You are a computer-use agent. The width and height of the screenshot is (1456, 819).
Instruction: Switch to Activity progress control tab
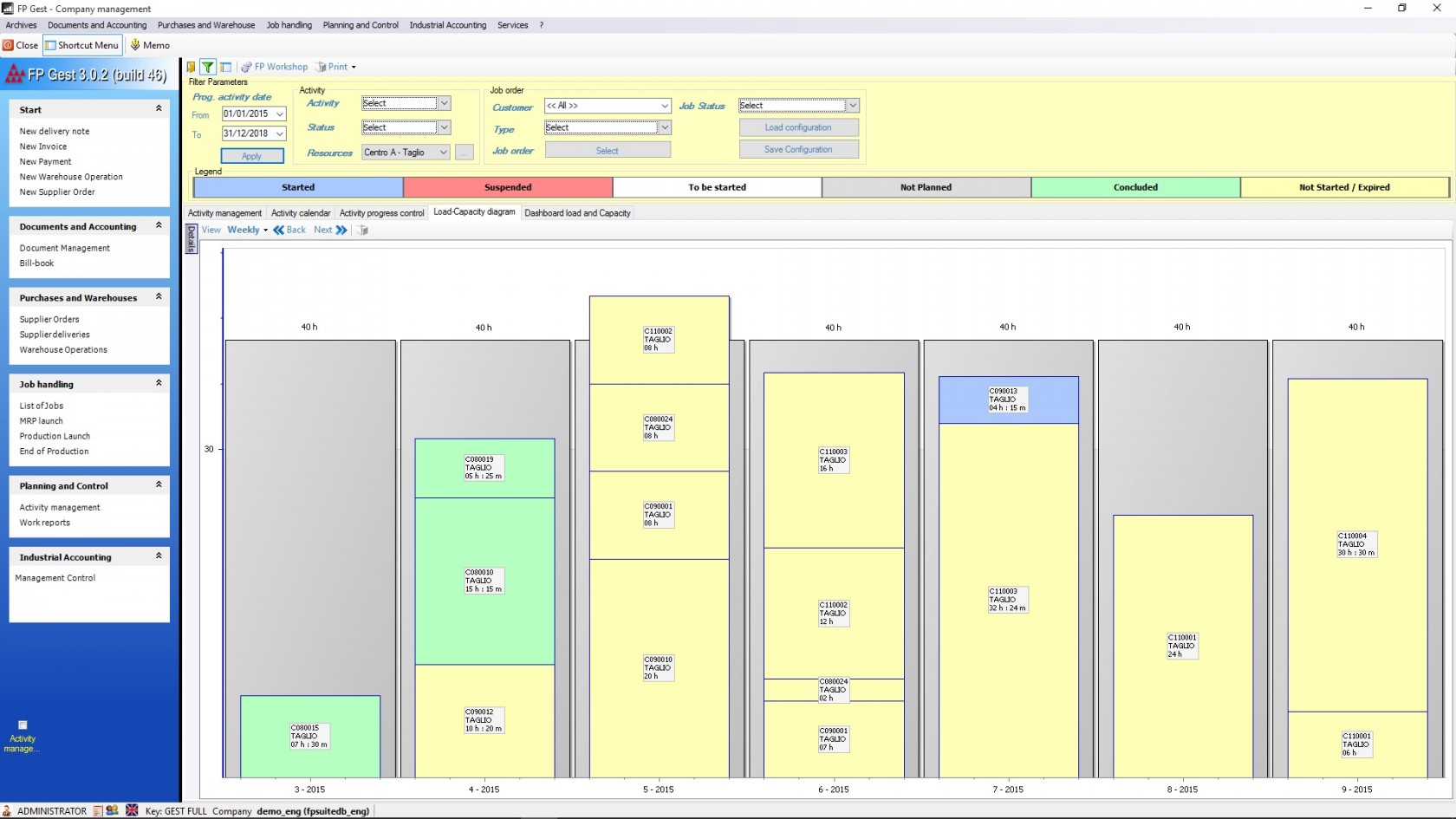382,213
